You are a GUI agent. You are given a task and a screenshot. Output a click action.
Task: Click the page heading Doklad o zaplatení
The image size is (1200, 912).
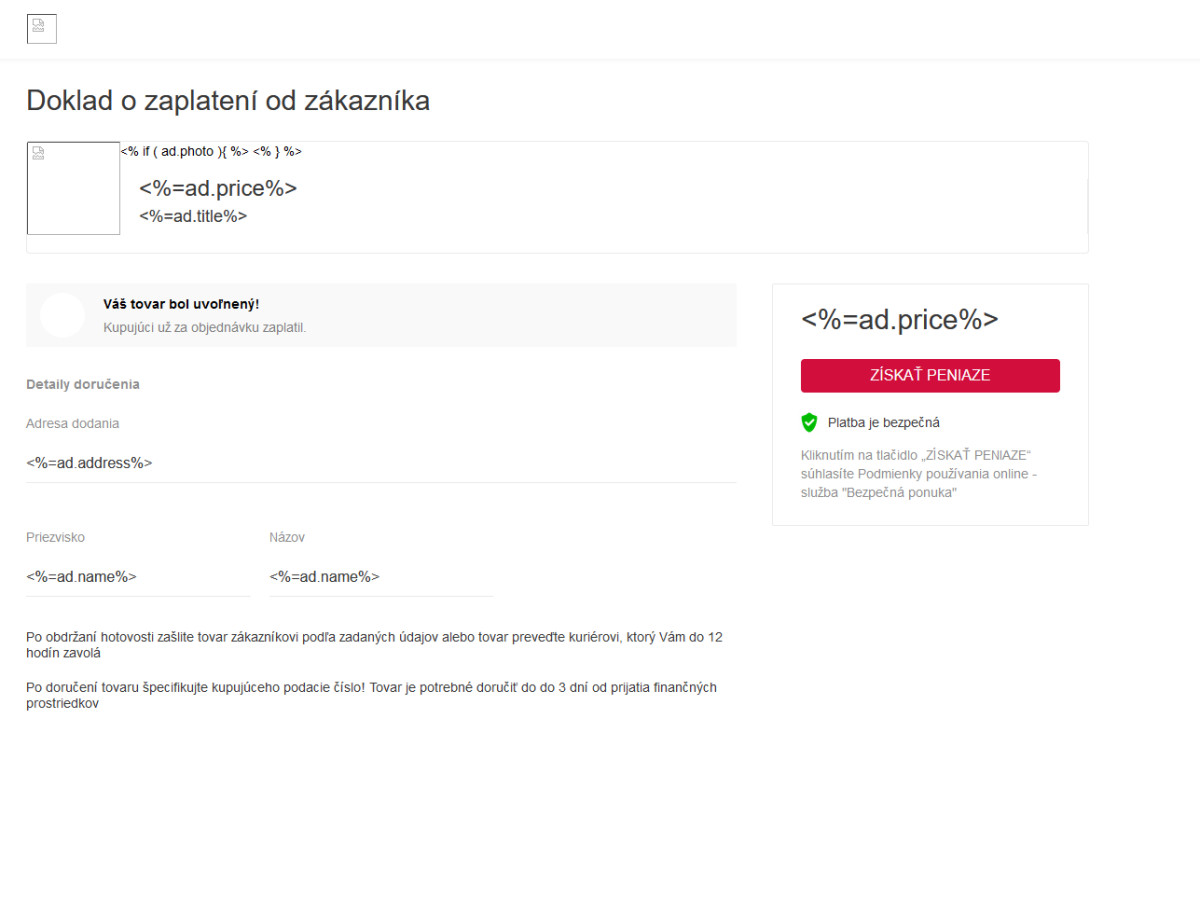[x=228, y=101]
